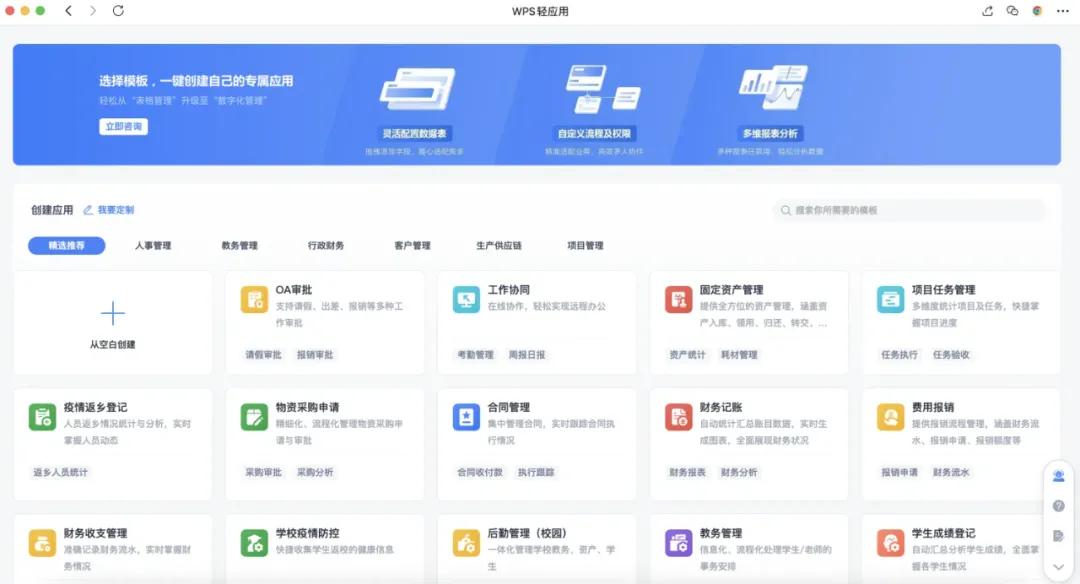This screenshot has width=1080, height=584.
Task: Click the 财务报表 tag
Action: pos(687,472)
